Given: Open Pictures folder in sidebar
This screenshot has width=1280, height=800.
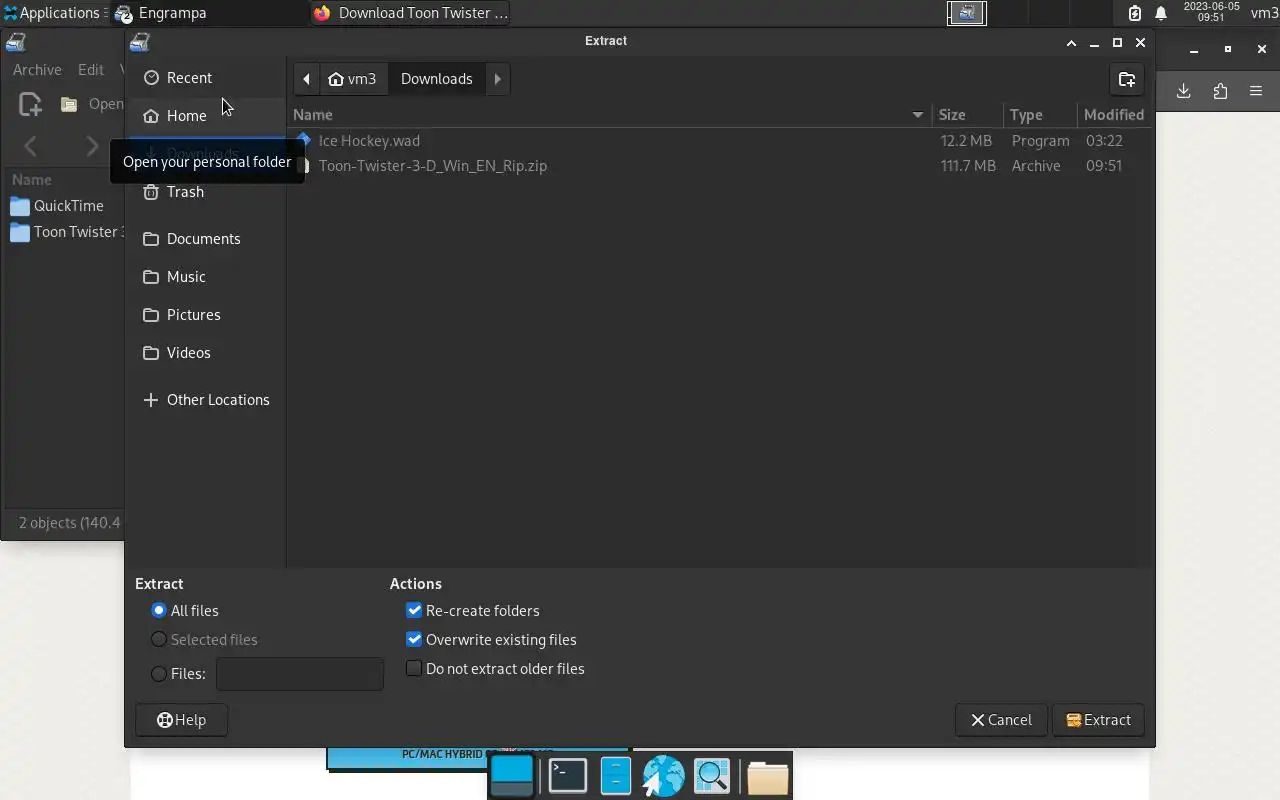Looking at the screenshot, I should point(205,315).
